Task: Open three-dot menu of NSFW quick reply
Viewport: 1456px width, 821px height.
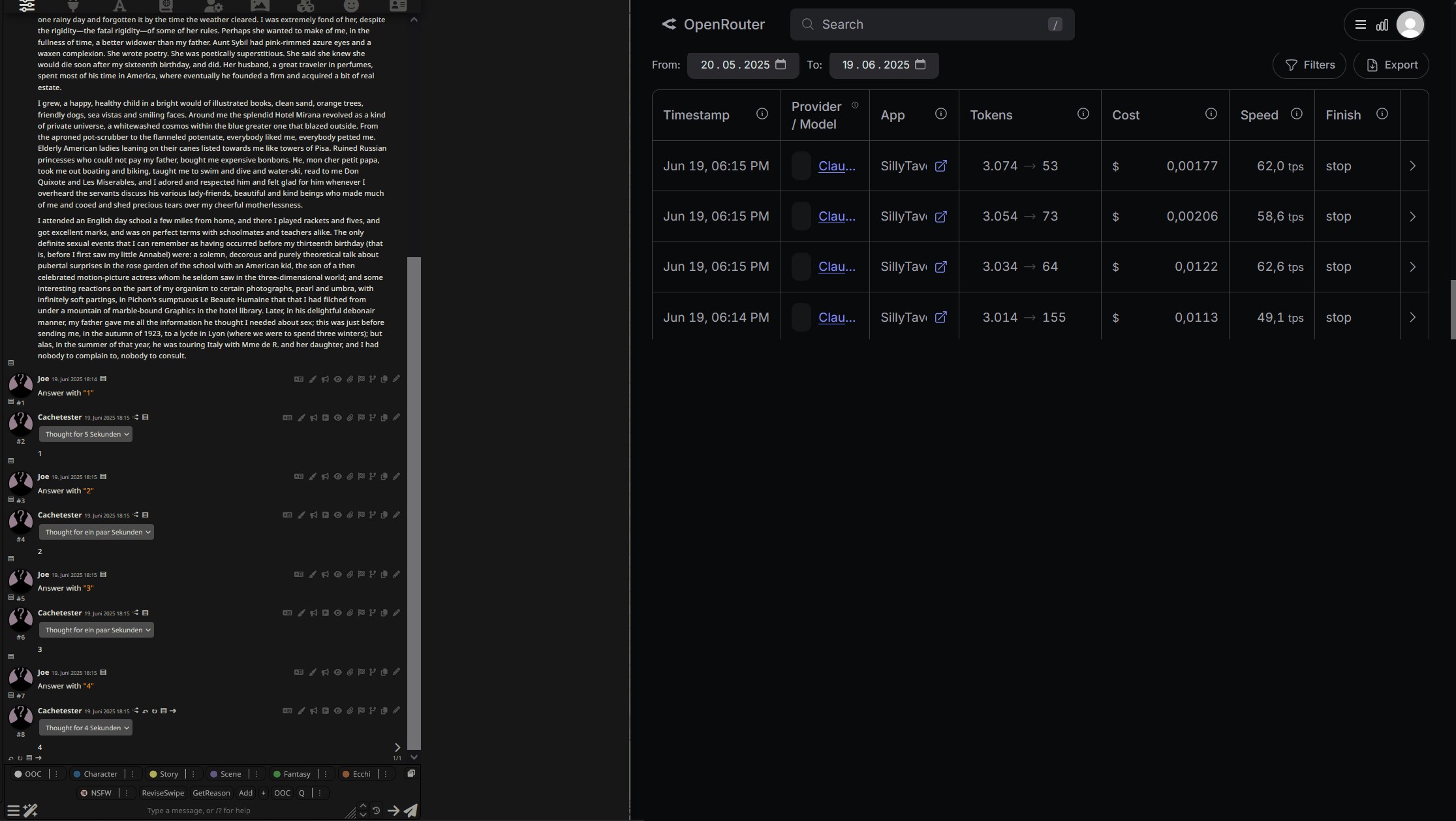Action: [127, 794]
